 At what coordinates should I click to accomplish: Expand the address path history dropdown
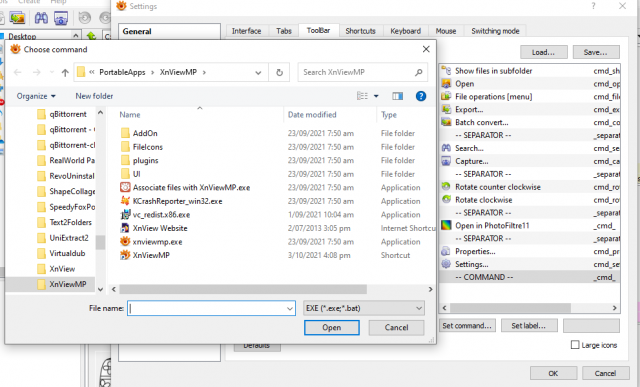[x=258, y=73]
